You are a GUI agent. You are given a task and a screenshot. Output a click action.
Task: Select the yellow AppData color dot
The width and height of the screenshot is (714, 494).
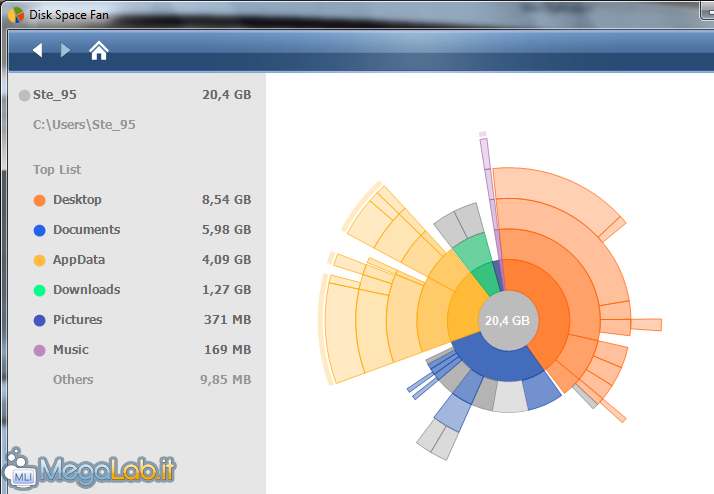40,260
